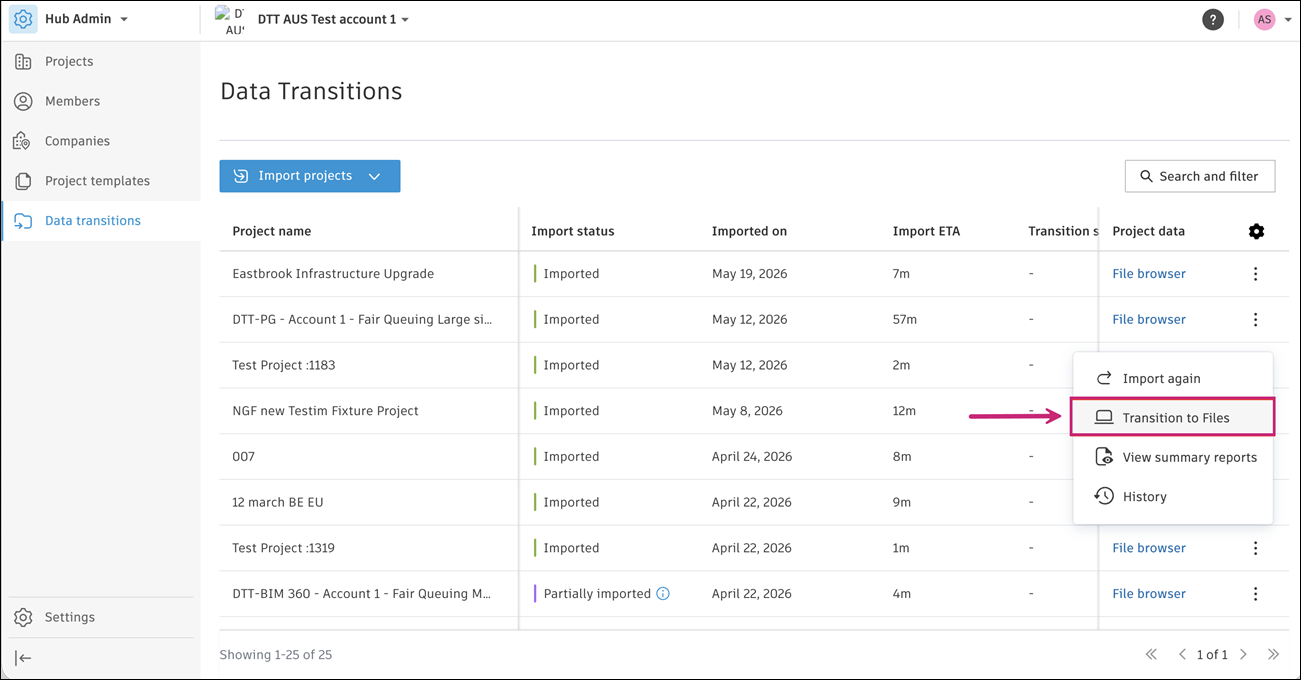
Task: Open the AS user avatar menu
Action: 1270,19
